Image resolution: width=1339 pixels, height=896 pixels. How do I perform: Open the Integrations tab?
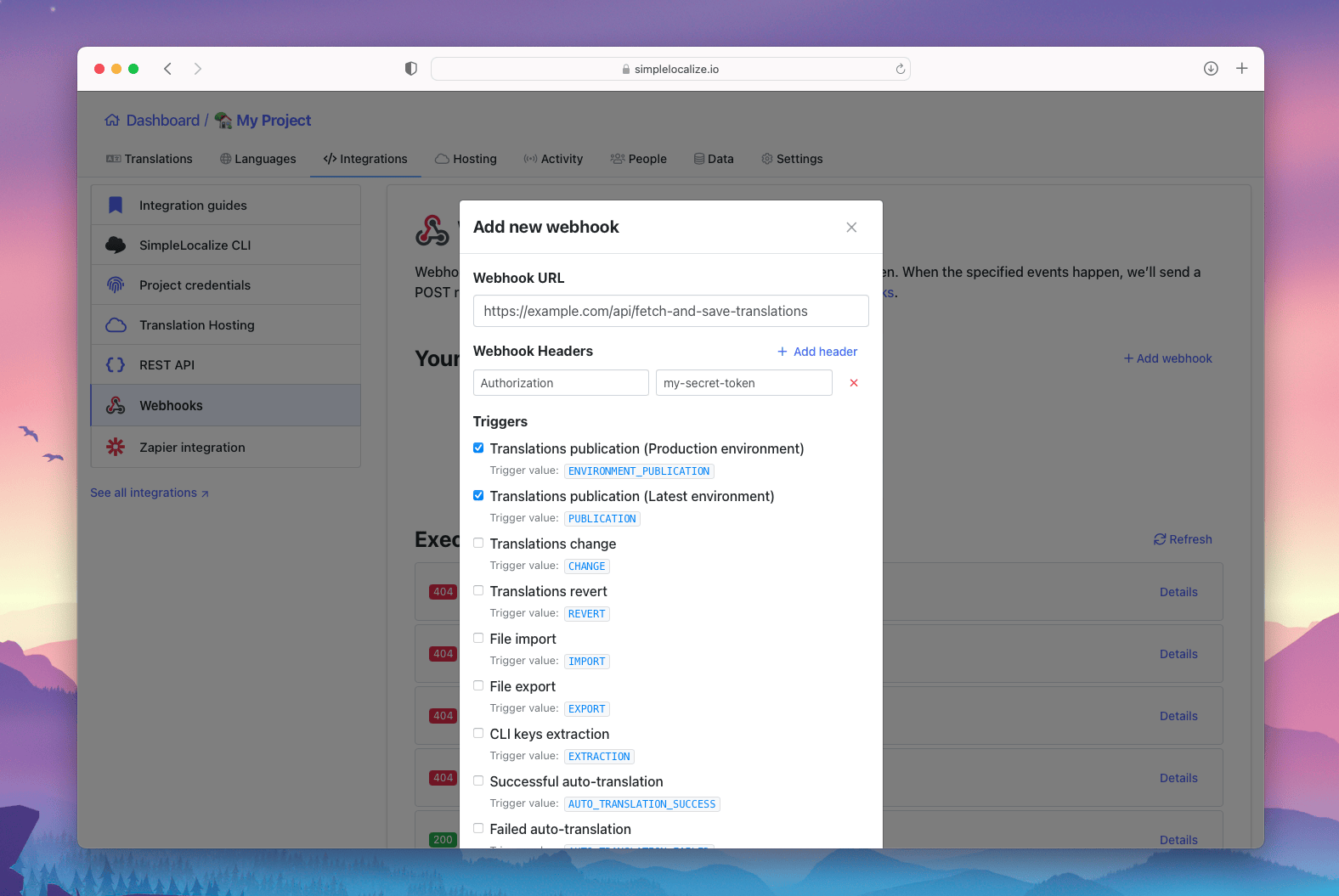click(365, 159)
